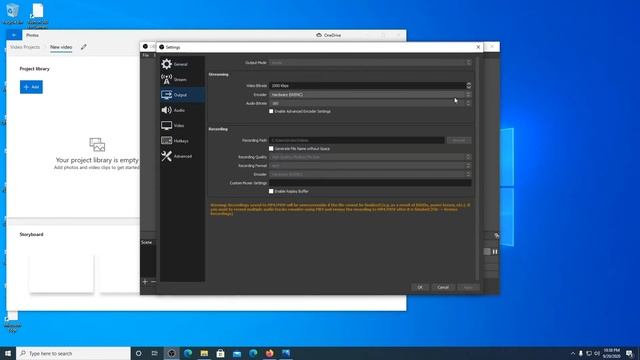Add a scene with OBS plus button

[x=145, y=282]
